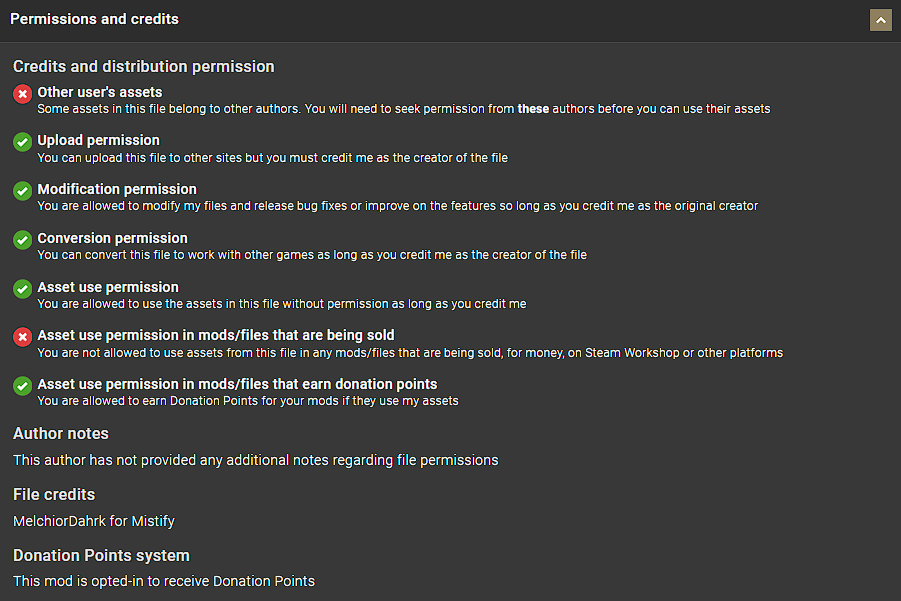Image resolution: width=901 pixels, height=601 pixels.
Task: Collapse the Permissions and credits section
Action: point(880,20)
